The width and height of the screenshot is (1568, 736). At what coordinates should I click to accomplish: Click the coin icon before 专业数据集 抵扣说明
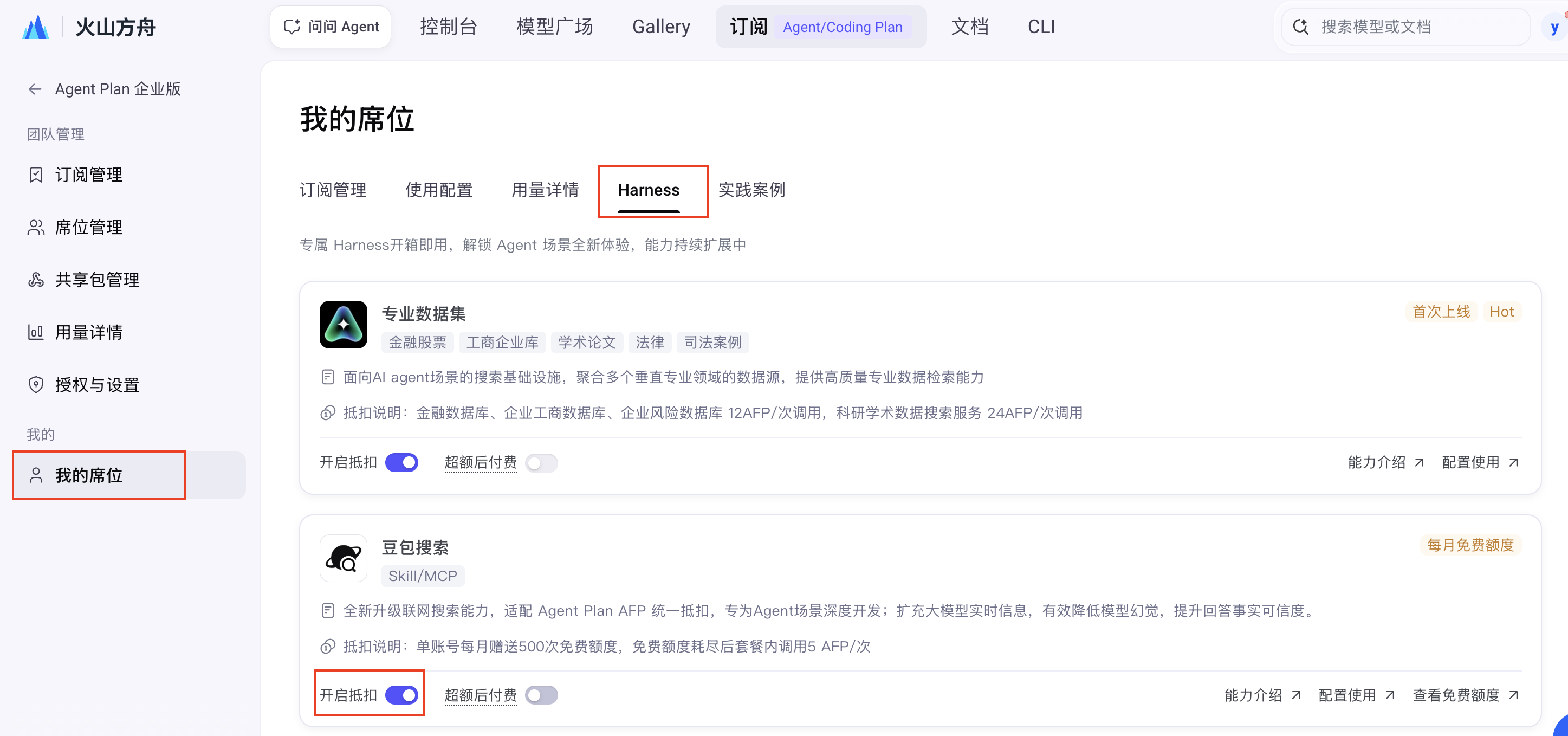pos(327,413)
